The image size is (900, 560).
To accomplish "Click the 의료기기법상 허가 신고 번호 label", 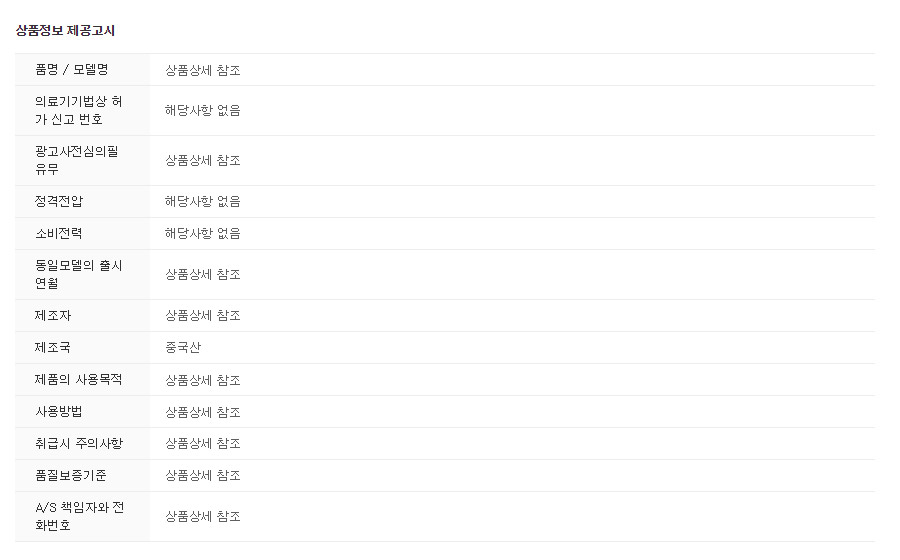I will [x=79, y=111].
